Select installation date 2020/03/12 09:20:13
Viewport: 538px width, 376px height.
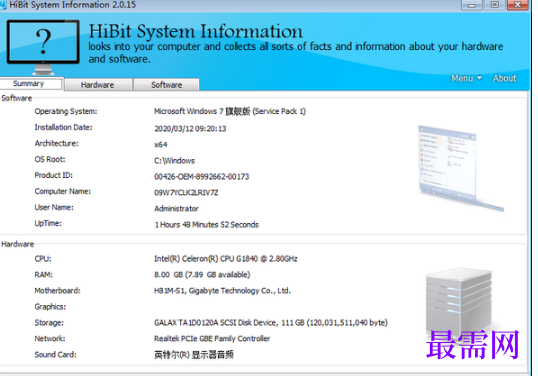point(190,129)
